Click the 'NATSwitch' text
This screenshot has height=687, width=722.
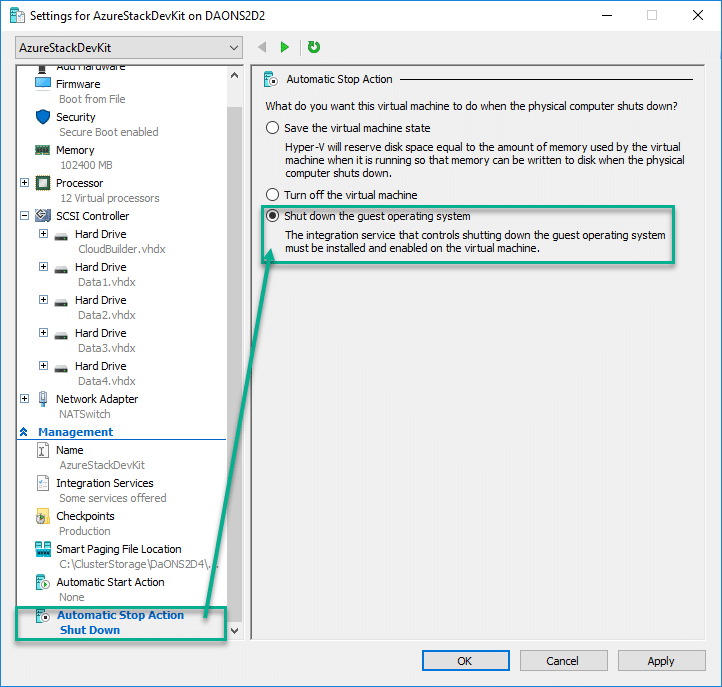click(x=85, y=414)
